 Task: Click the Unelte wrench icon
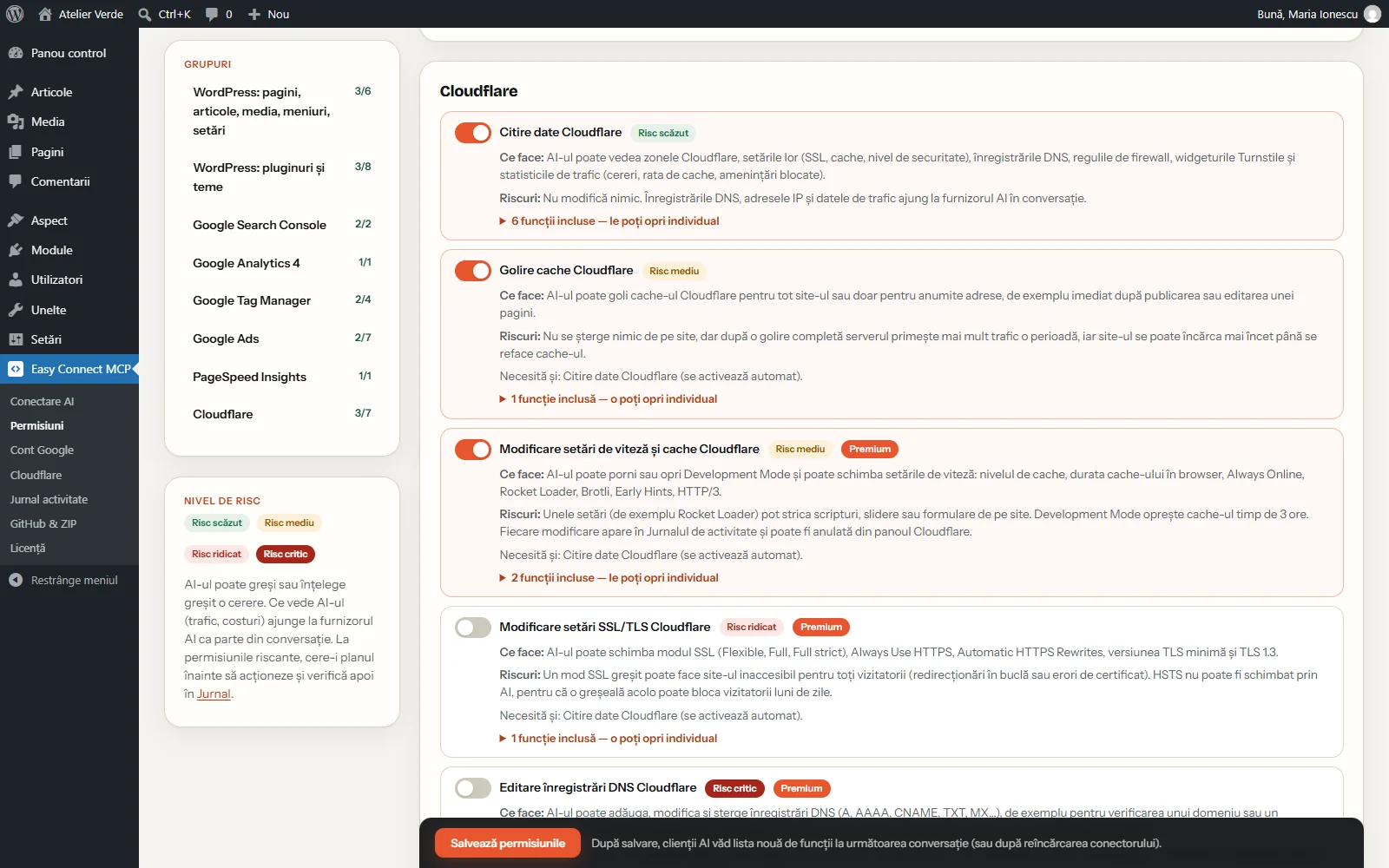click(x=16, y=310)
